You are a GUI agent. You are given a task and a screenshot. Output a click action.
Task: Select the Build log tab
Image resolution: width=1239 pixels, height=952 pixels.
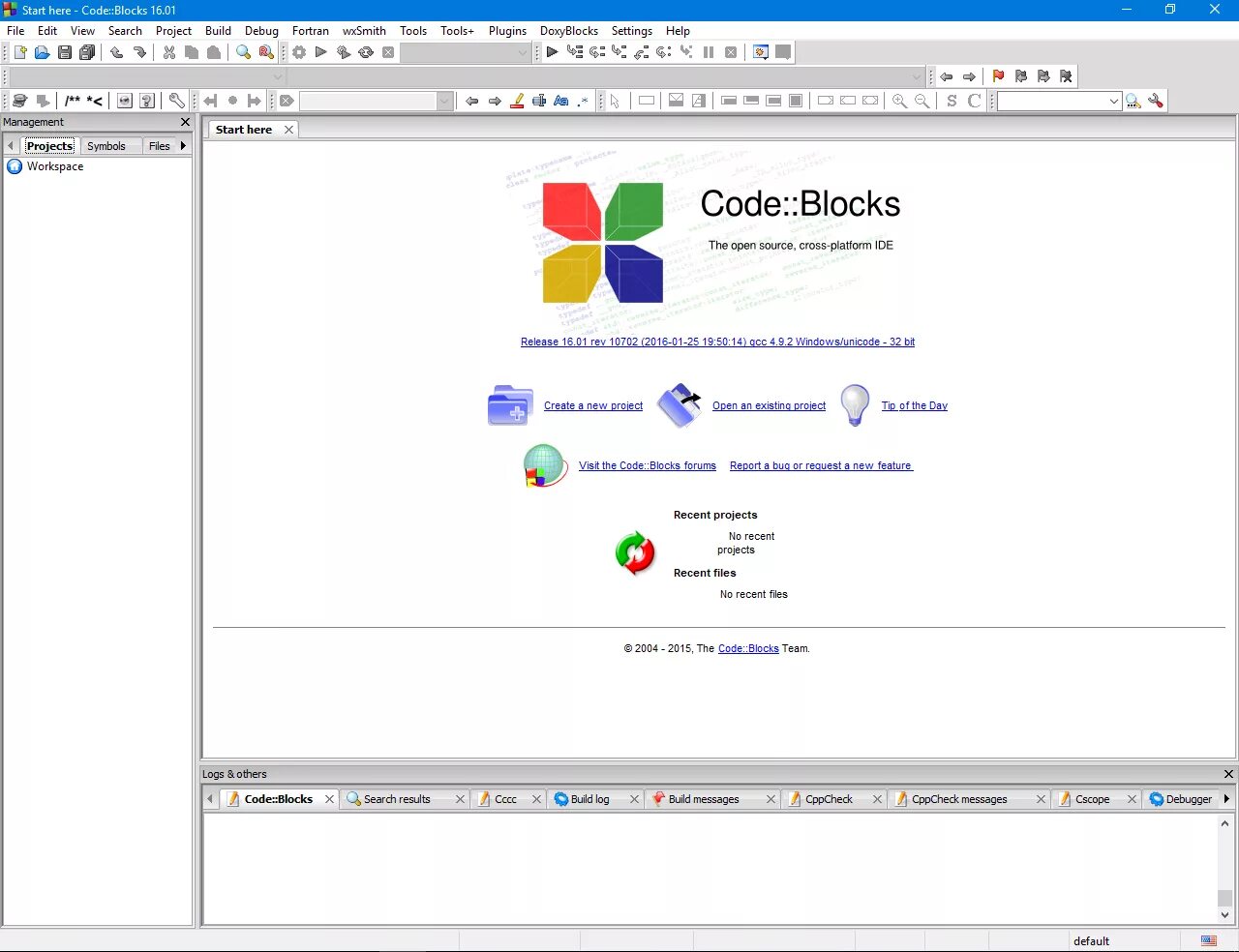[593, 799]
